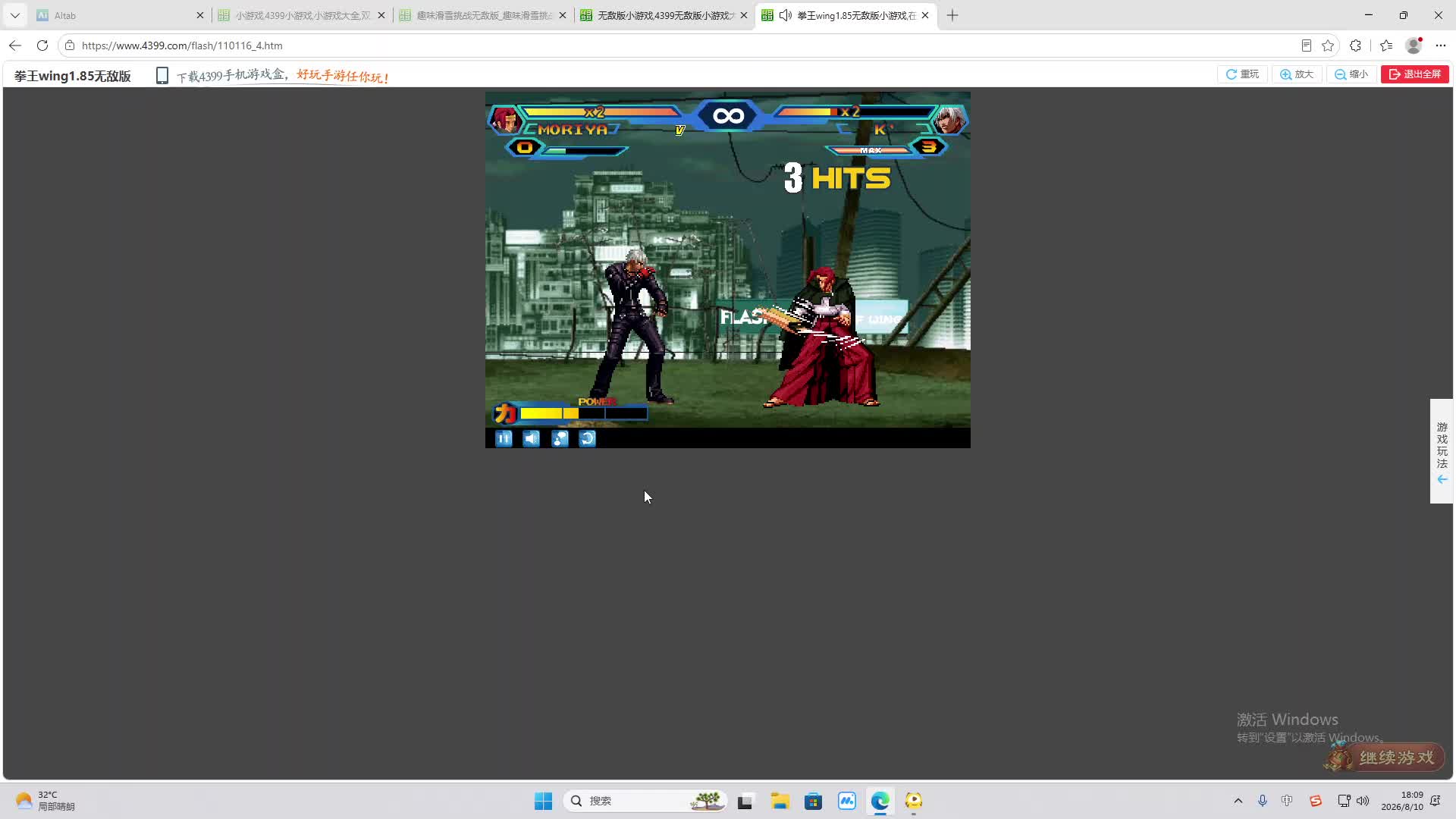Click the Edge browser taskbar icon
This screenshot has width=1456, height=819.
click(x=880, y=801)
